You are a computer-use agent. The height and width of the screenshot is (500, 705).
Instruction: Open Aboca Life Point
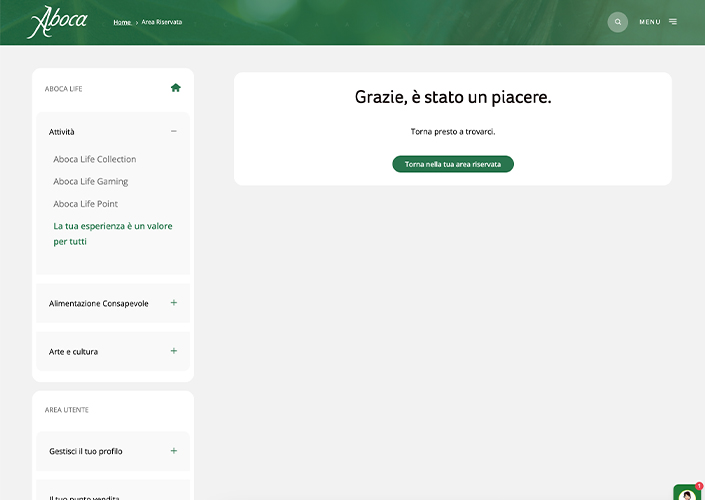pos(85,204)
